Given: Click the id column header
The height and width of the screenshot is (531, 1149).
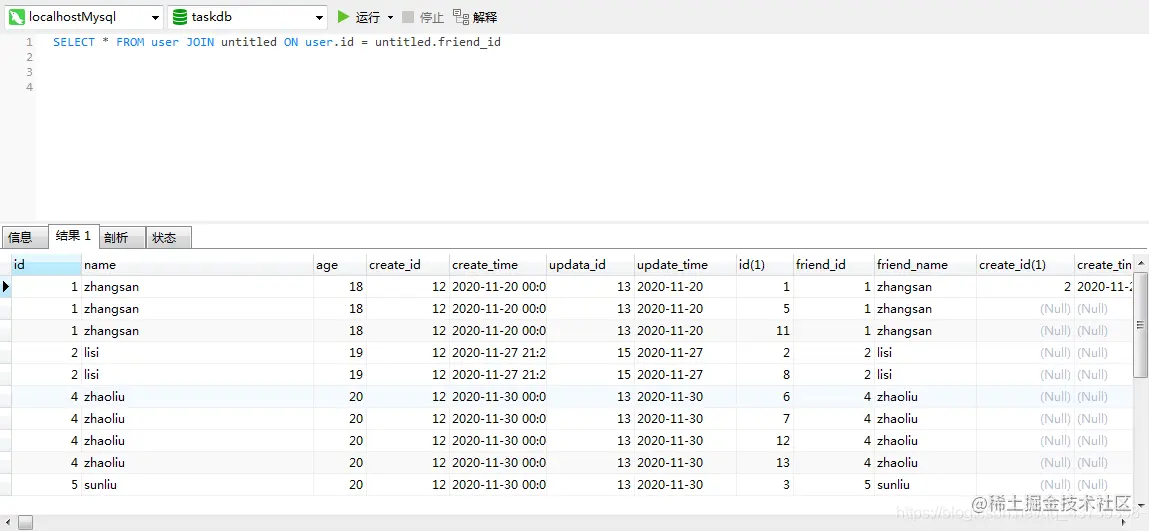Looking at the screenshot, I should (46, 264).
